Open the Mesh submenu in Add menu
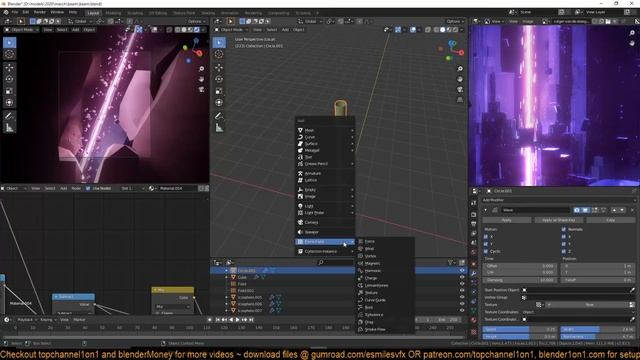The height and width of the screenshot is (360, 640). pos(325,130)
